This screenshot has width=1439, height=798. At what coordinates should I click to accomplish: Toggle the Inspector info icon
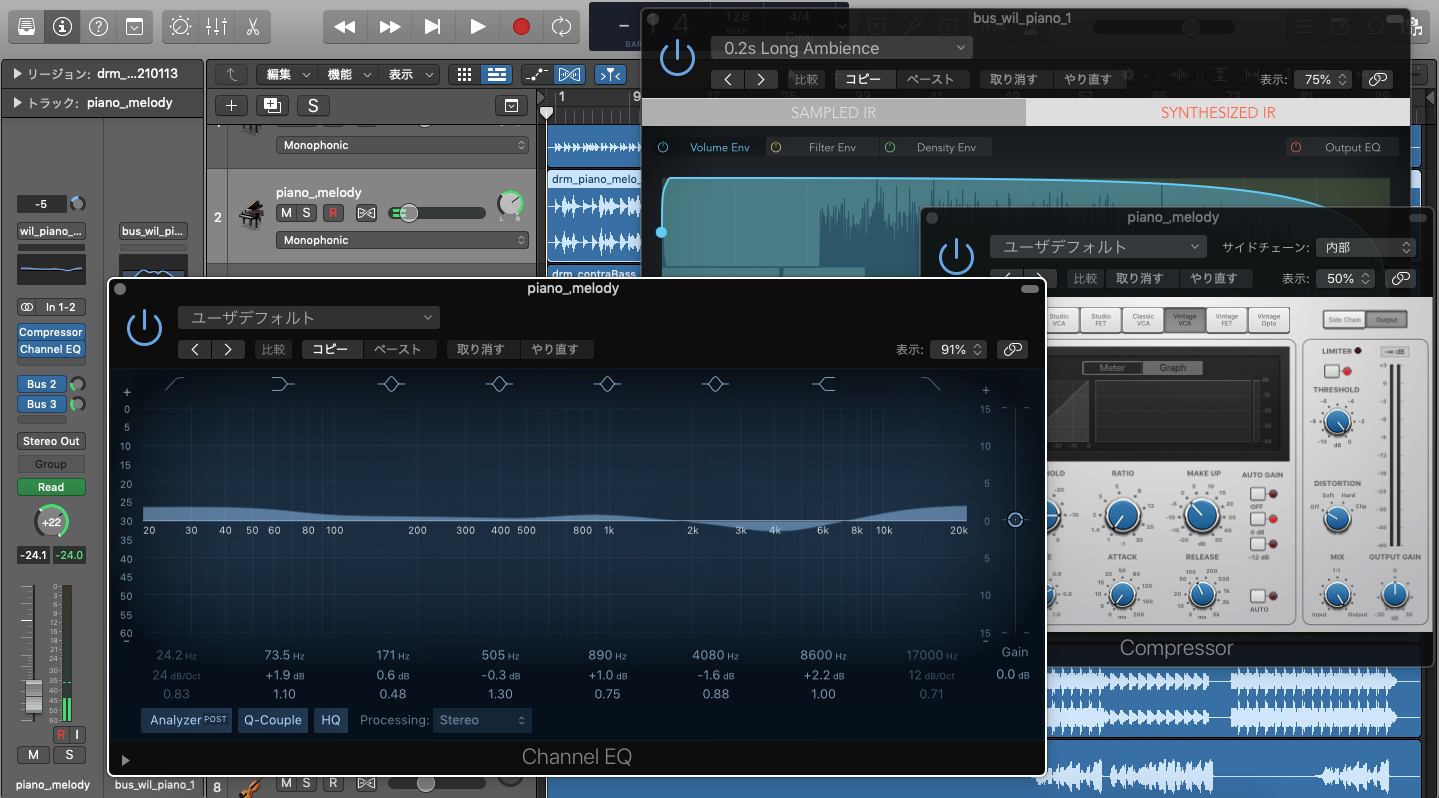coord(62,27)
